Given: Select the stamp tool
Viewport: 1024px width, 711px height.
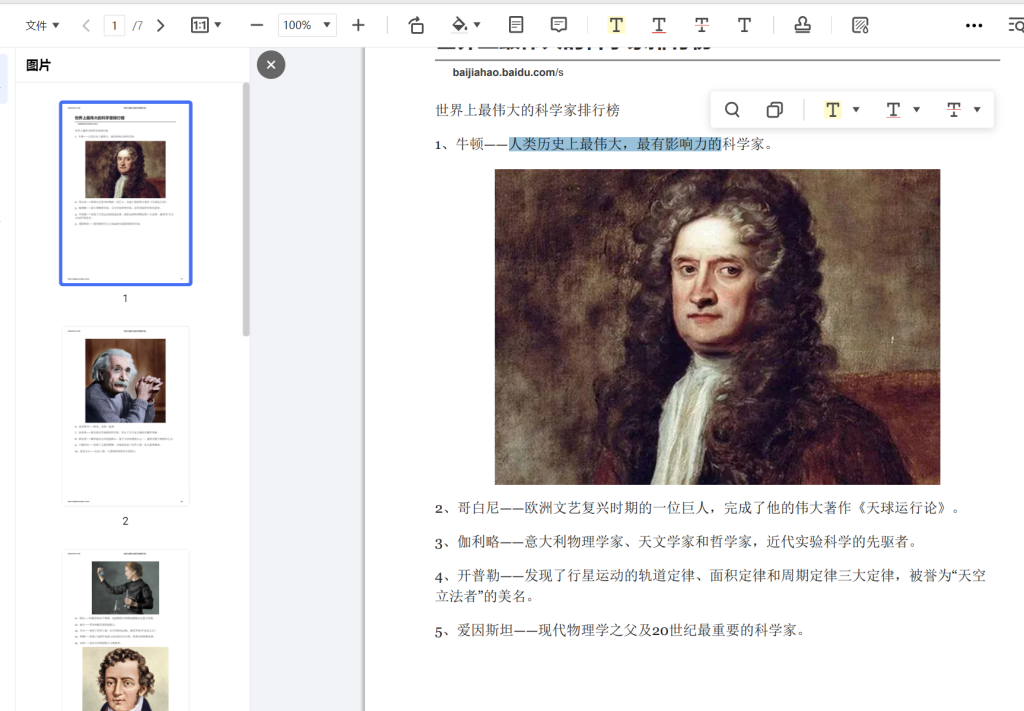Looking at the screenshot, I should click(x=803, y=25).
